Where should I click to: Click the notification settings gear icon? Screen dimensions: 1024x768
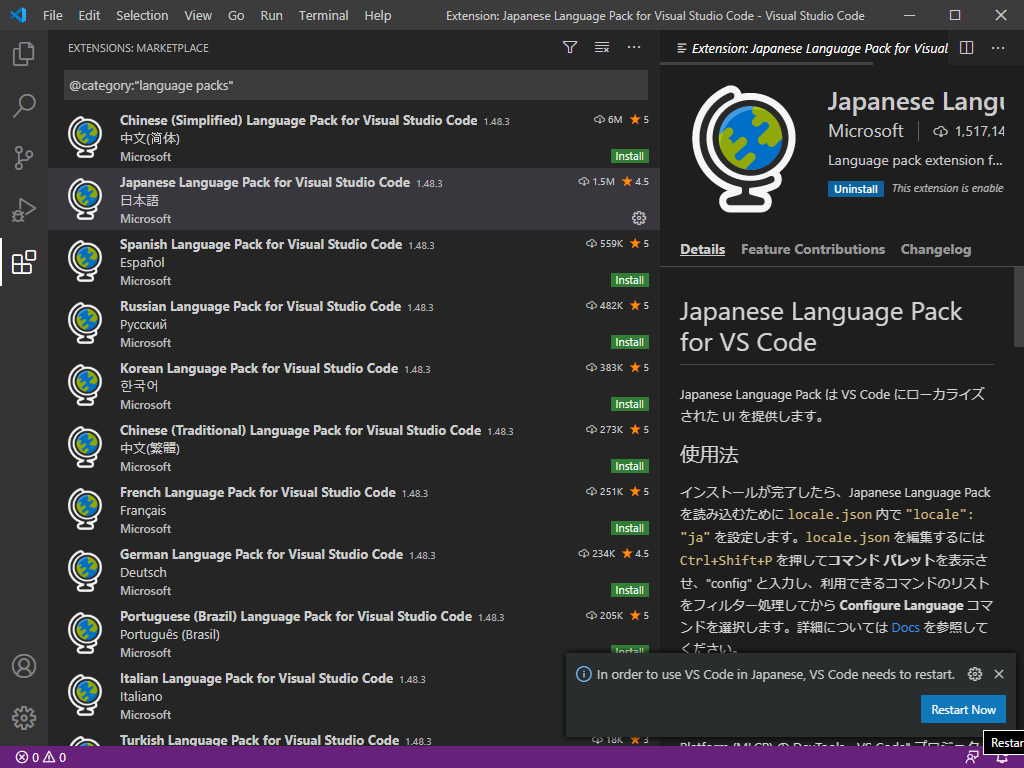click(974, 674)
